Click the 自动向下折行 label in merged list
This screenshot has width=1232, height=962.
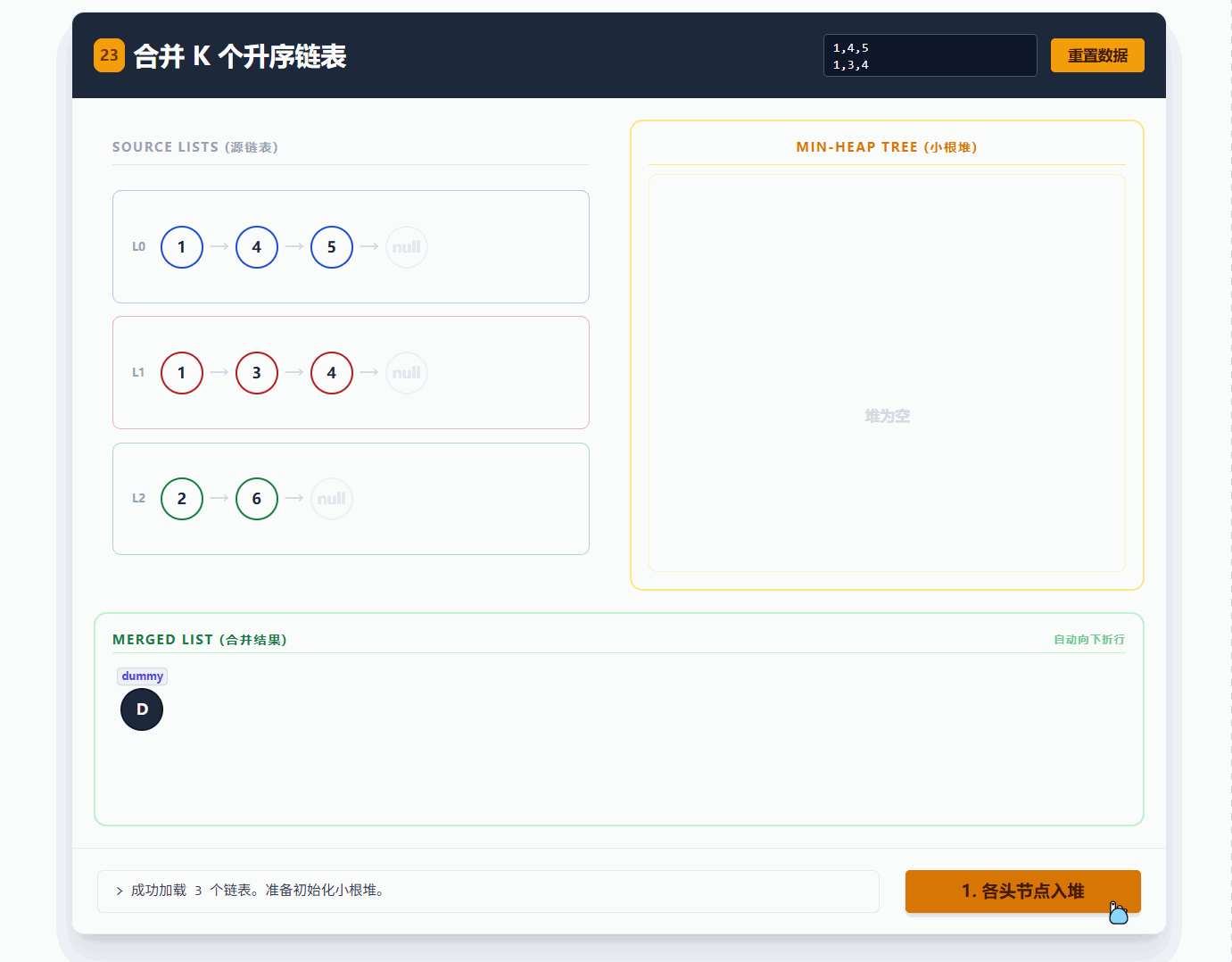pos(1088,640)
